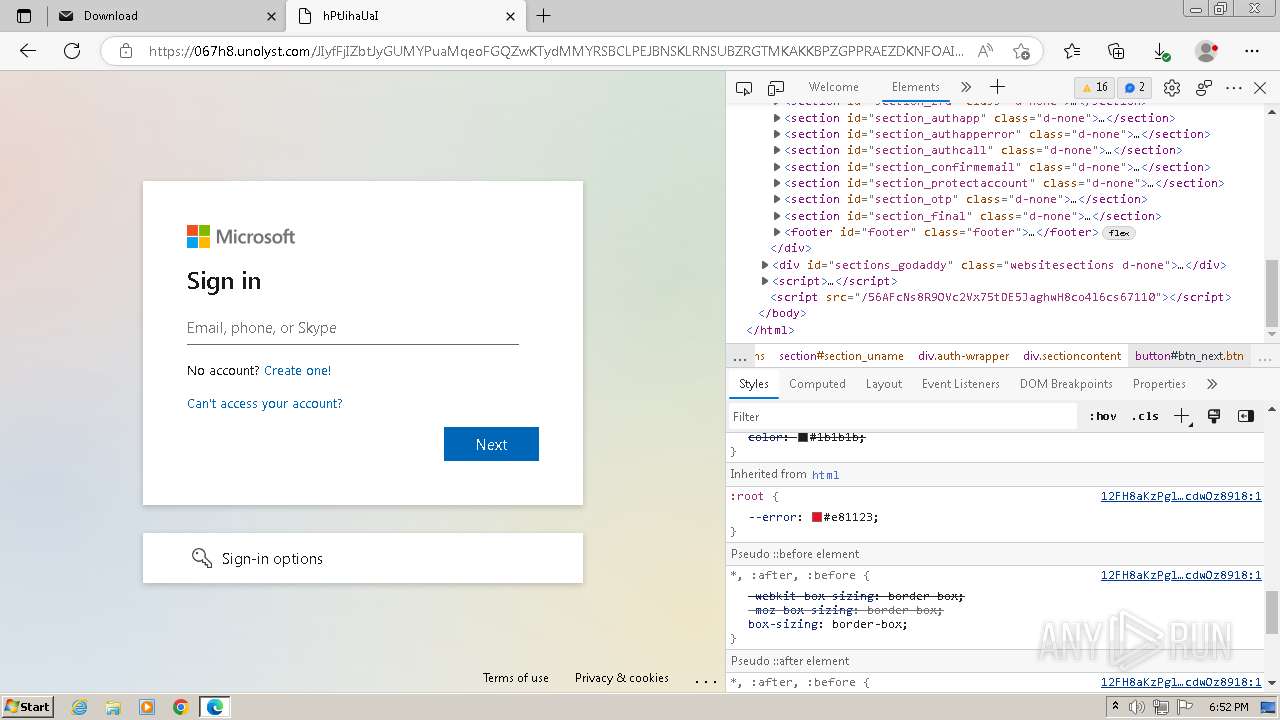Click the flex badge on footer

[1119, 233]
